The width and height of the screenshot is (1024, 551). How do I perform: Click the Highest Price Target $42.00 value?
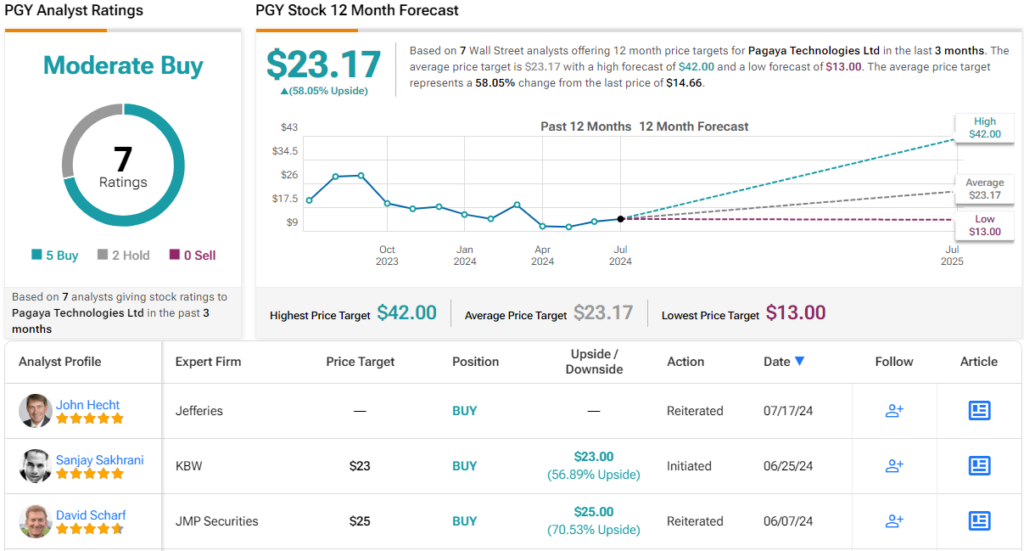(x=407, y=313)
